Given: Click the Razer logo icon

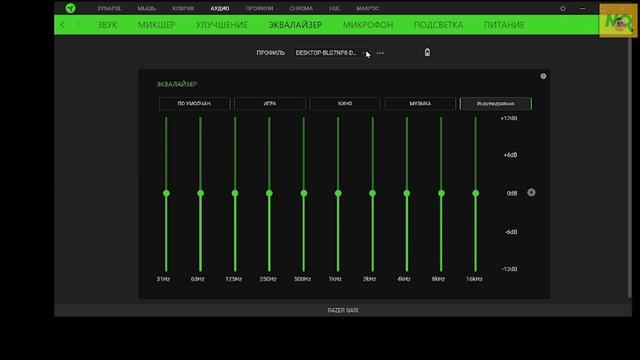Looking at the screenshot, I should click(70, 8).
